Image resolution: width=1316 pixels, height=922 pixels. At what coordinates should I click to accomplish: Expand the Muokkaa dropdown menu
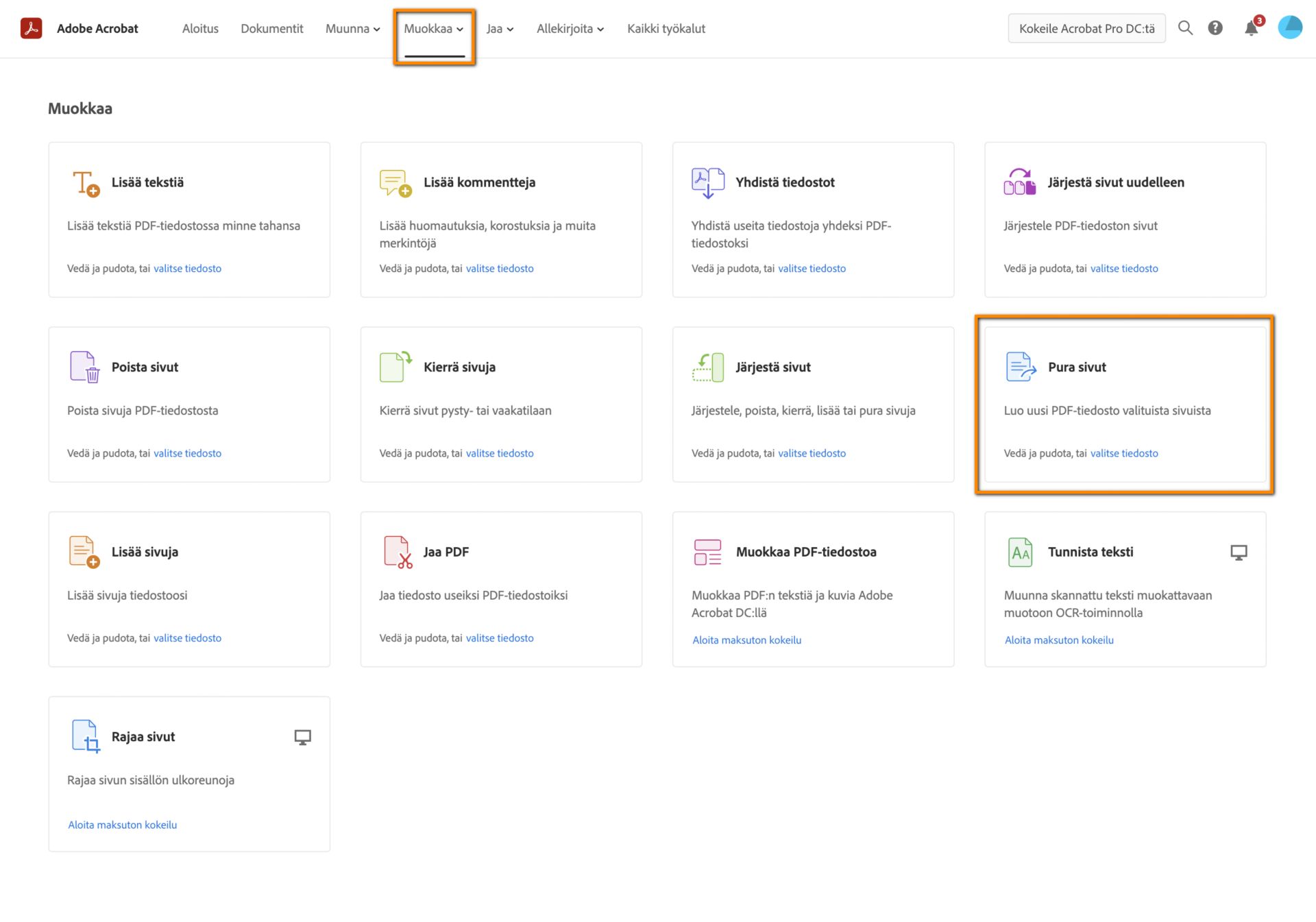[434, 29]
